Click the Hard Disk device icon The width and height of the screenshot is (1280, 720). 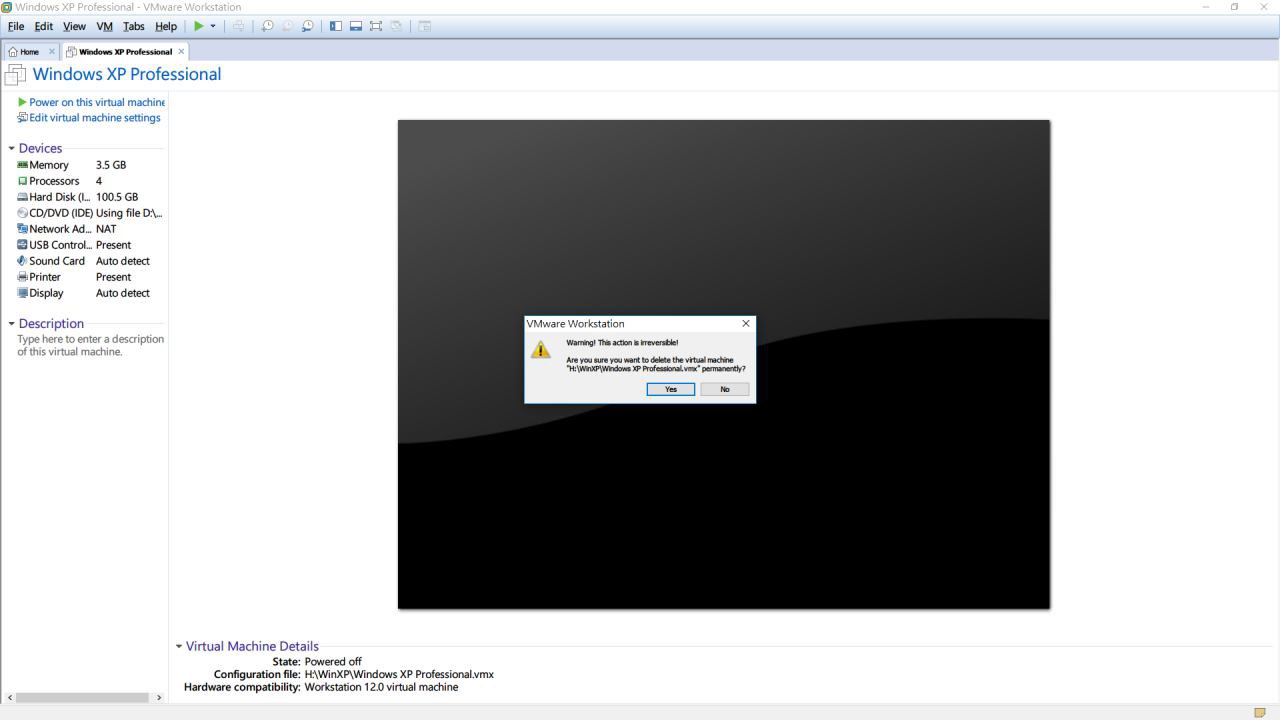click(22, 197)
